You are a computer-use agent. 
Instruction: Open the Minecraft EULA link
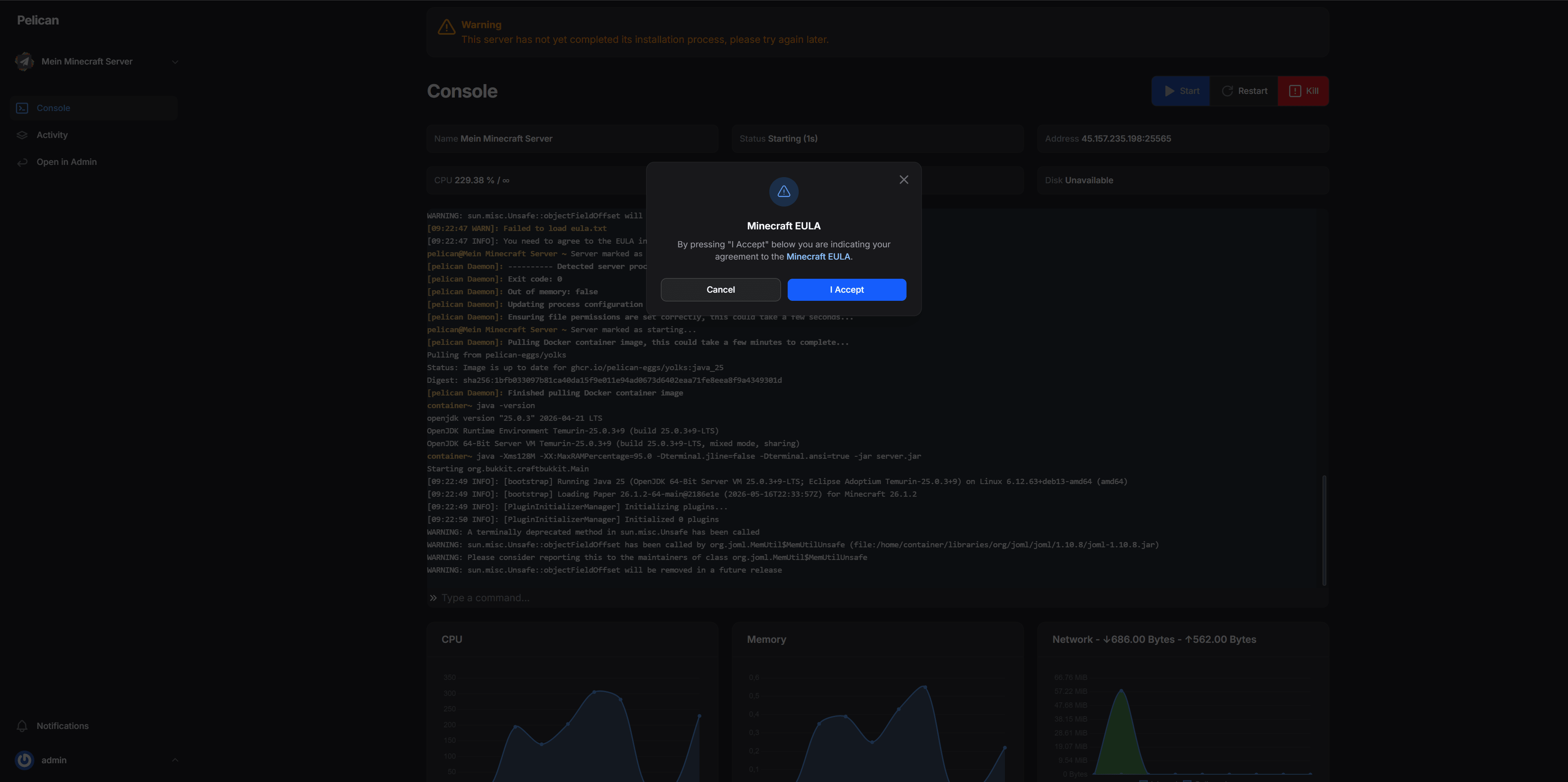click(x=818, y=257)
